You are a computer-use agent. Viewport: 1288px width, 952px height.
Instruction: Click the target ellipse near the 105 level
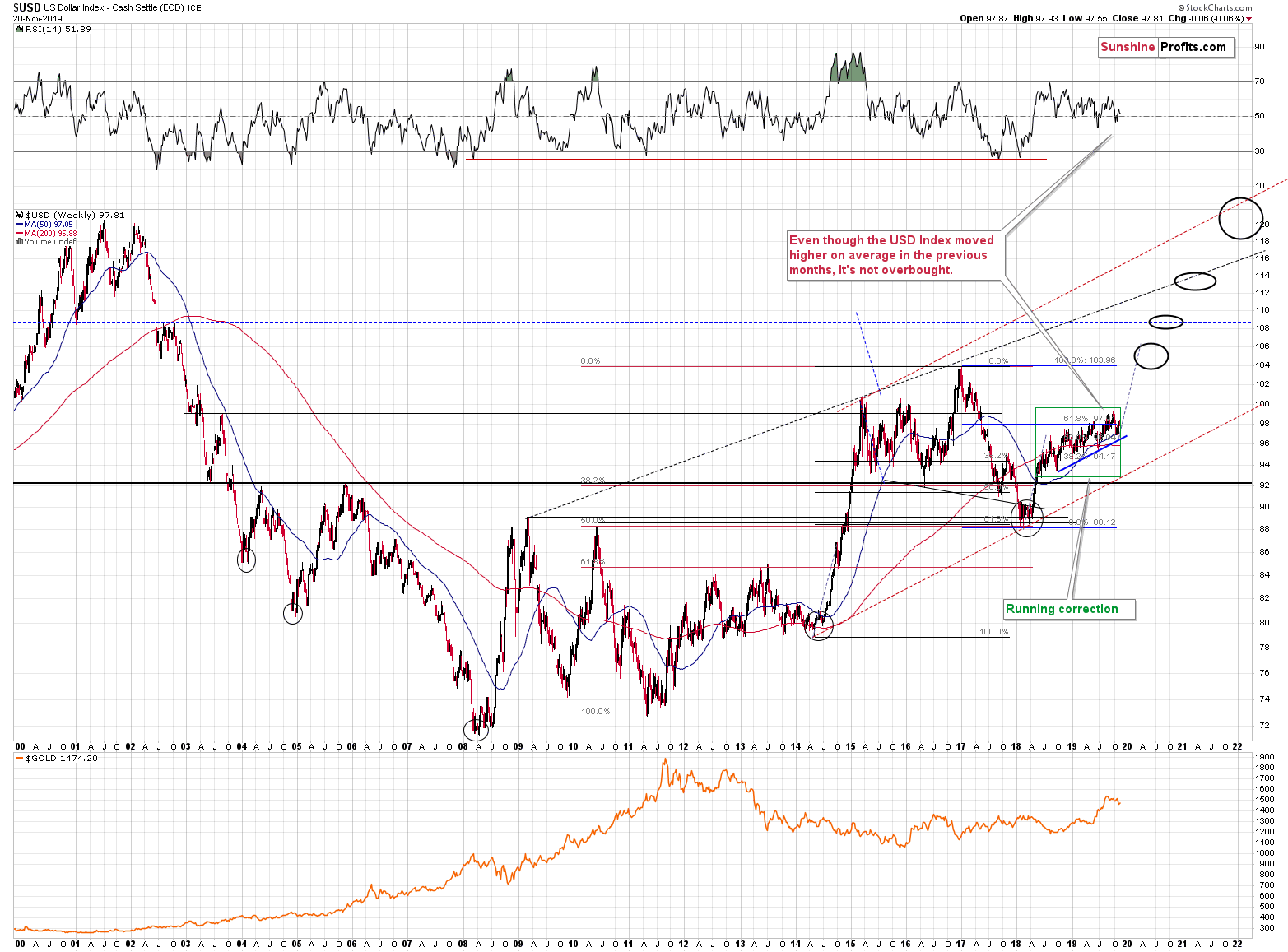pos(1151,355)
